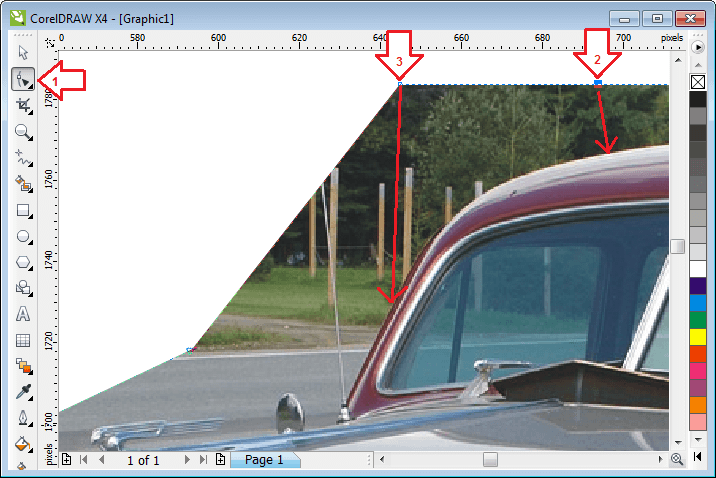Open the navigator zoom icon at corner
Viewport: 716px width, 478px height.
point(677,460)
